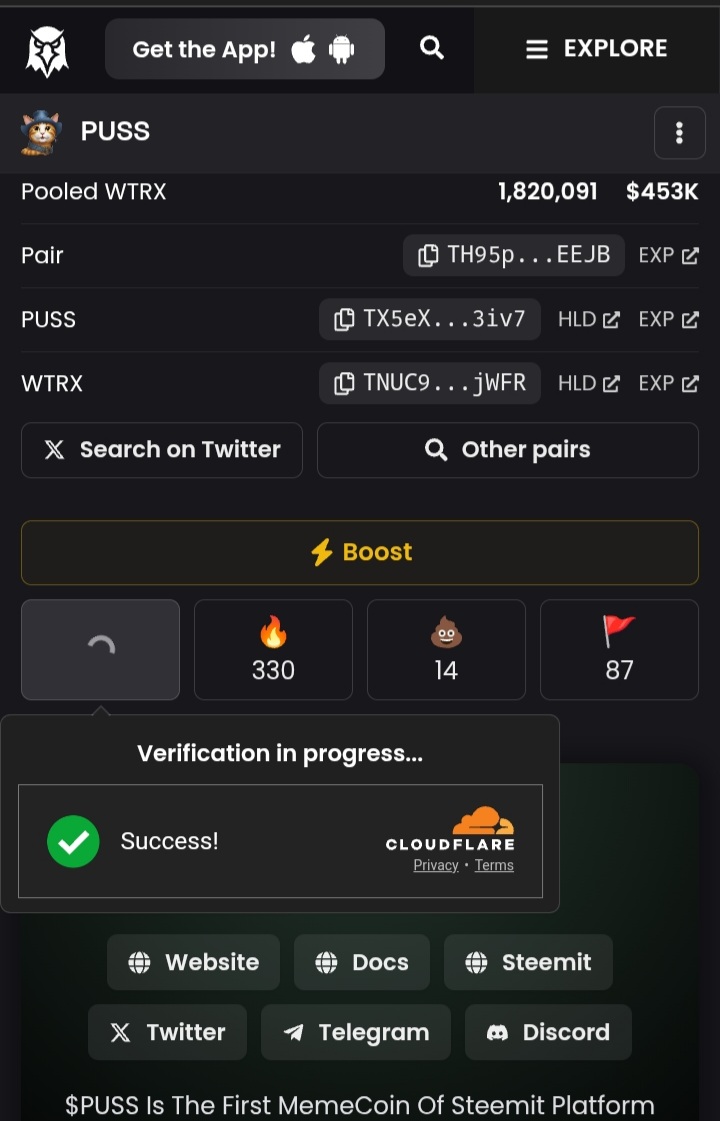Open the EXPLORE hamburger menu

pos(596,49)
